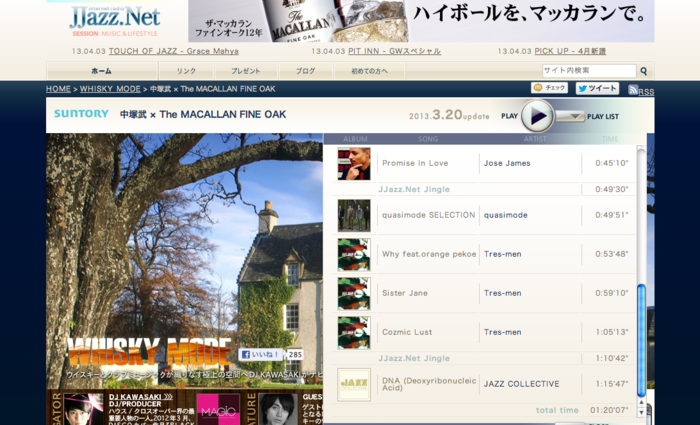
Task: Open the RSS feed icon
Action: coord(633,90)
